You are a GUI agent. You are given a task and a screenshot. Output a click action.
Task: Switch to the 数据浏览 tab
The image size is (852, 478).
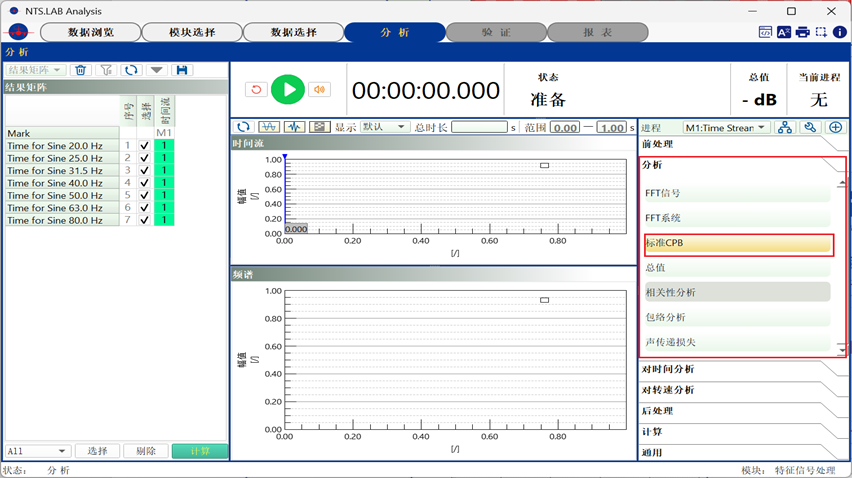[89, 32]
